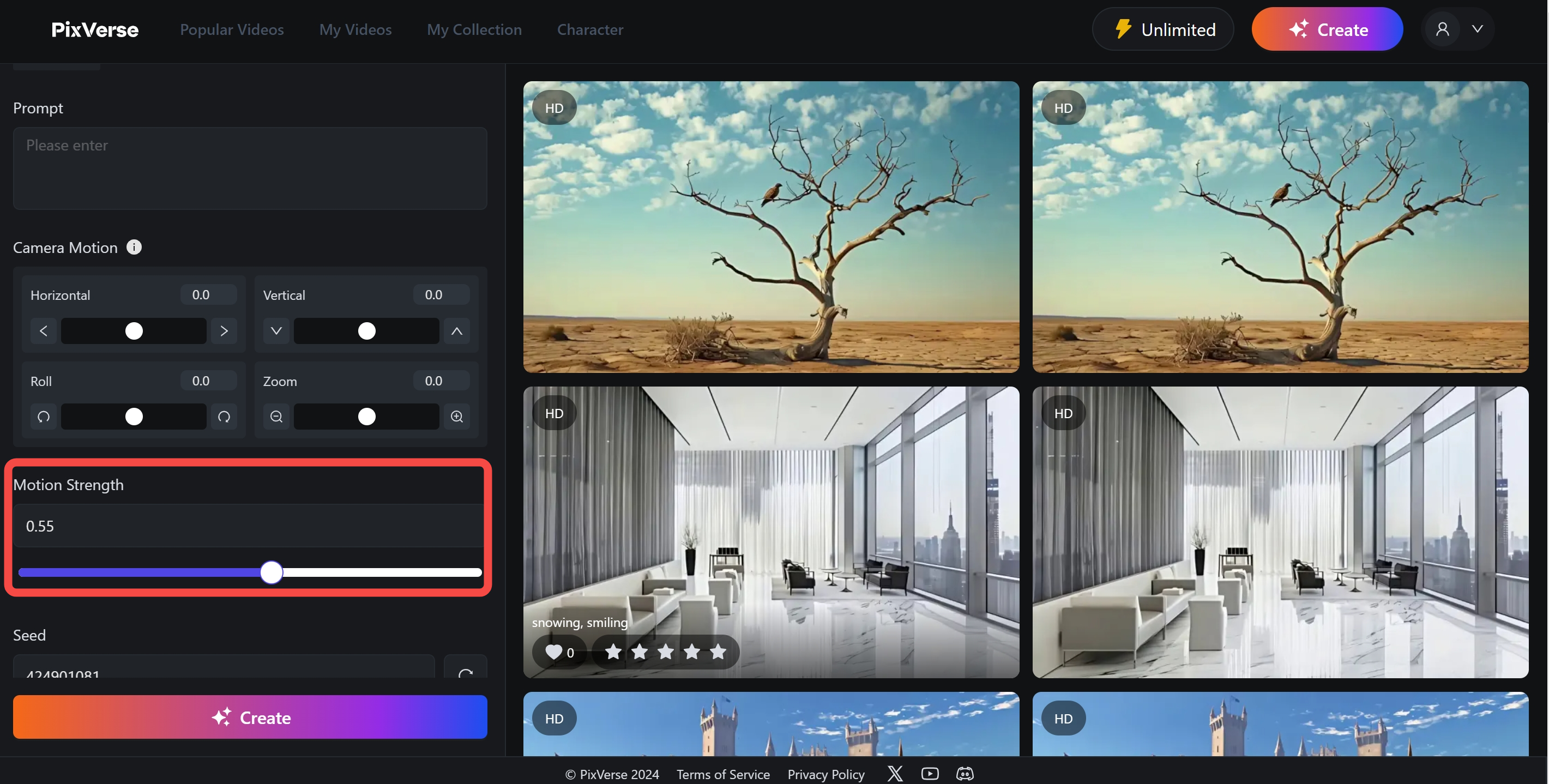This screenshot has width=1549, height=784.
Task: Tilt camera up with arrow
Action: pos(457,331)
